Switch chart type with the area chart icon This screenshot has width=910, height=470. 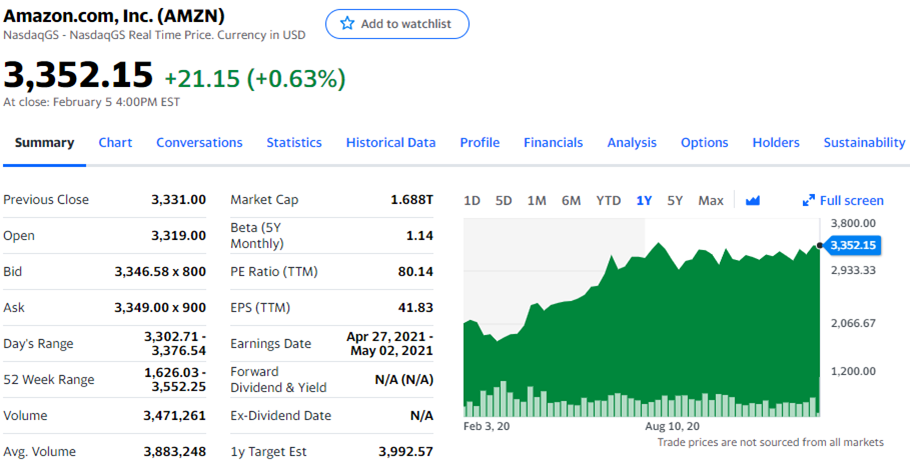point(753,201)
